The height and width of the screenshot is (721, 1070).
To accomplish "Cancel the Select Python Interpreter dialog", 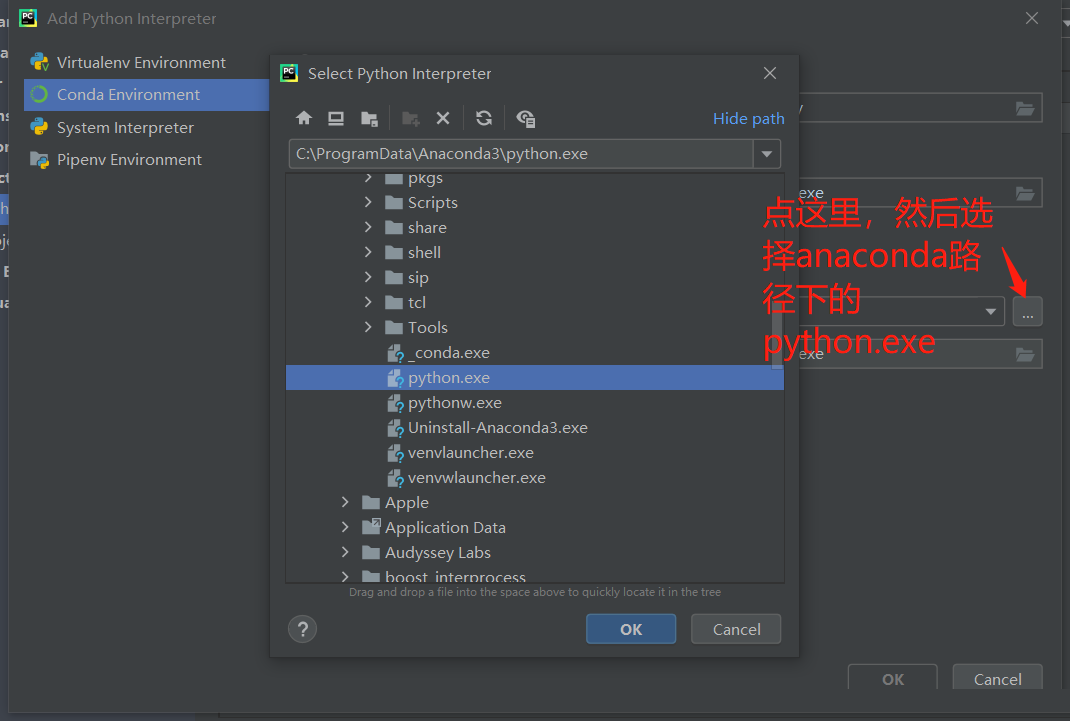I will (x=737, y=629).
